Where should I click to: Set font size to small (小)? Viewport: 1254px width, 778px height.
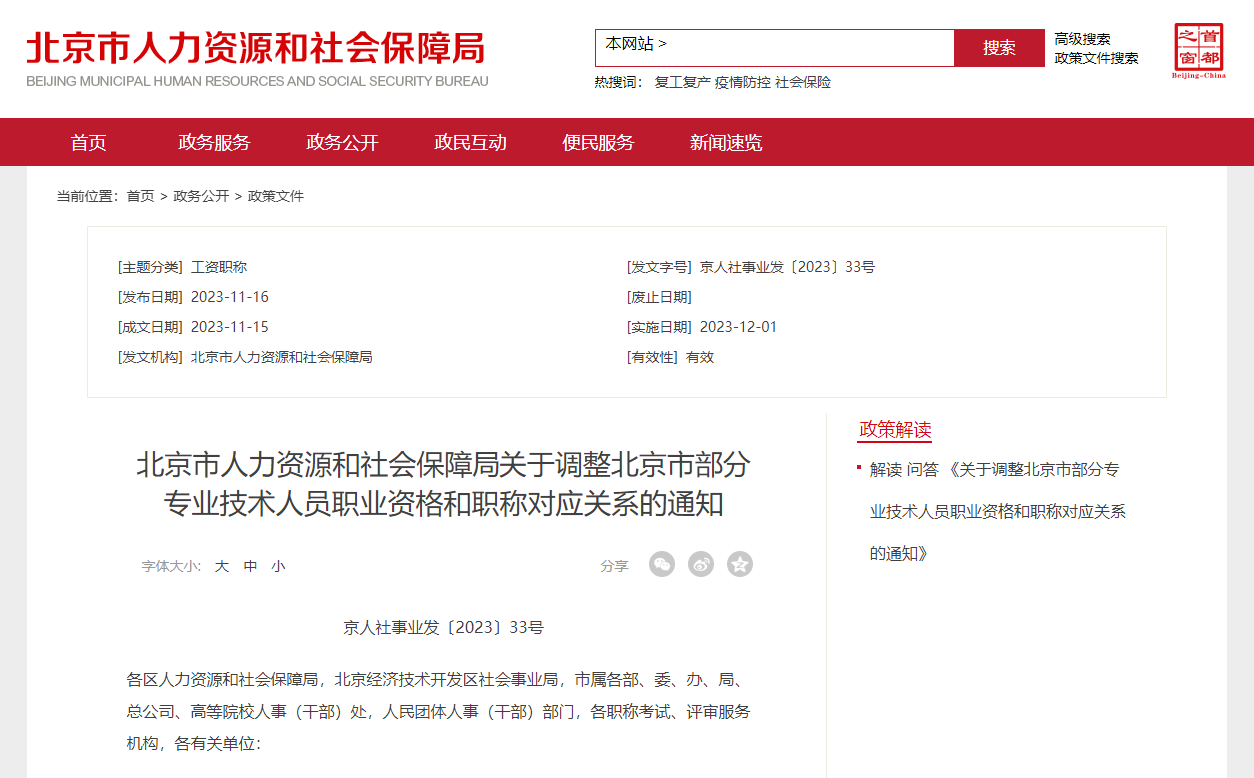coord(278,566)
